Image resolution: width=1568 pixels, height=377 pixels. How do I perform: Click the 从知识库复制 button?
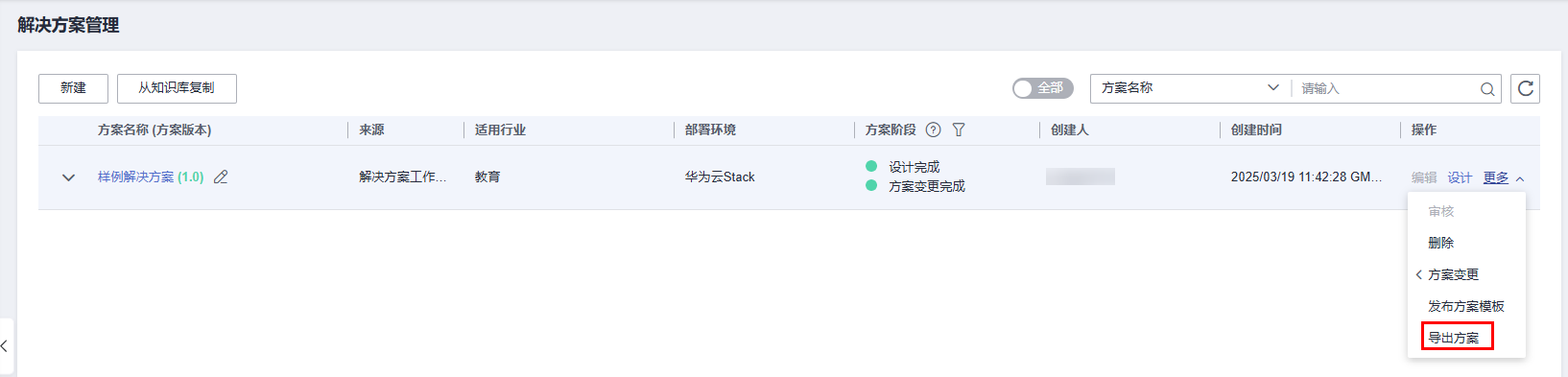tap(177, 88)
